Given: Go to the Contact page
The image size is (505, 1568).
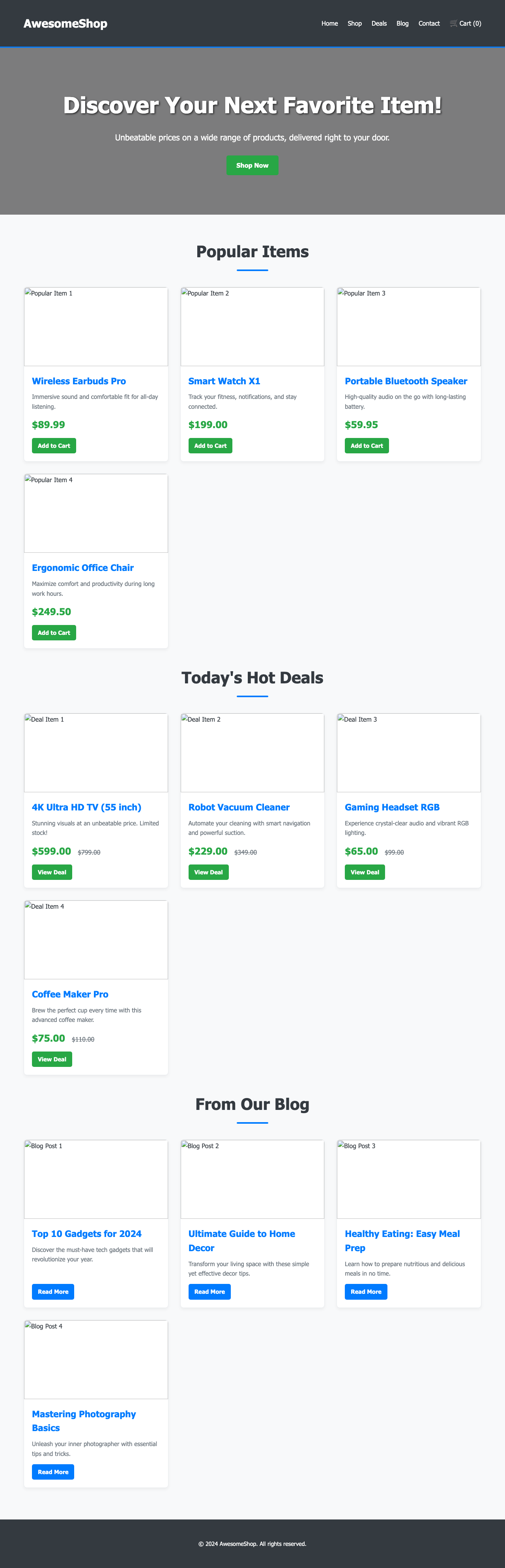Looking at the screenshot, I should pyautogui.click(x=428, y=23).
